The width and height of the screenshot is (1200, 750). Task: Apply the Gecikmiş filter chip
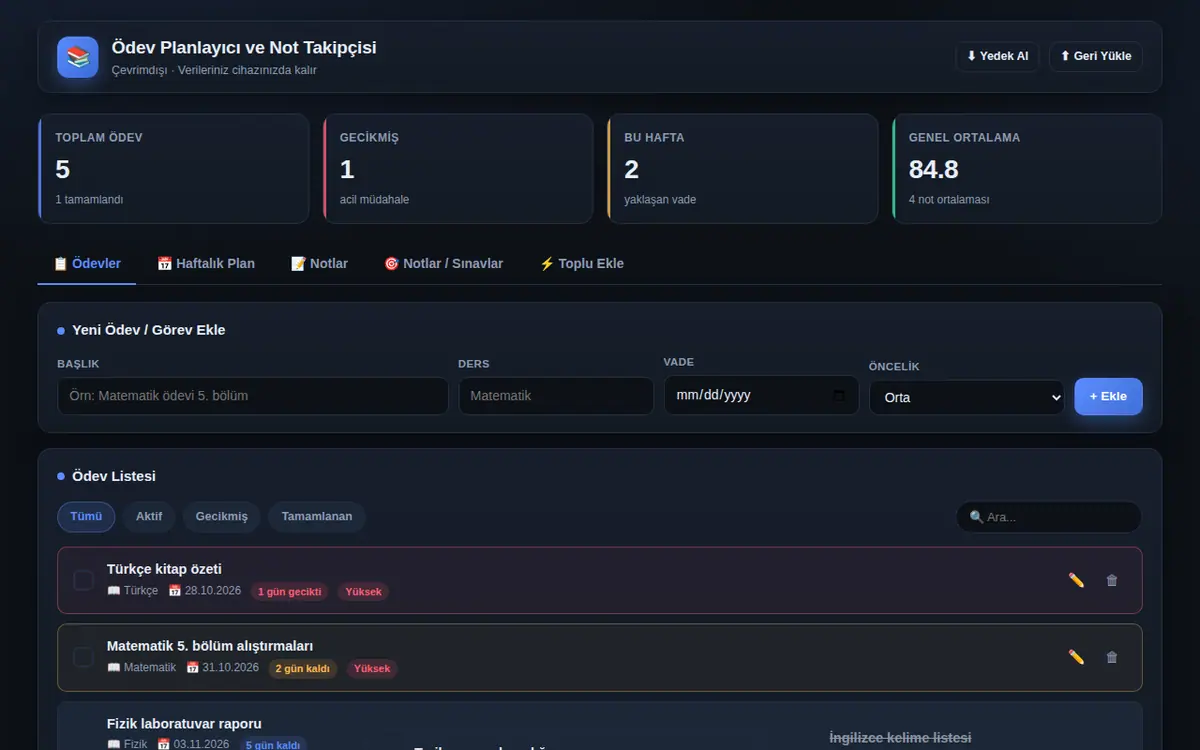click(222, 517)
